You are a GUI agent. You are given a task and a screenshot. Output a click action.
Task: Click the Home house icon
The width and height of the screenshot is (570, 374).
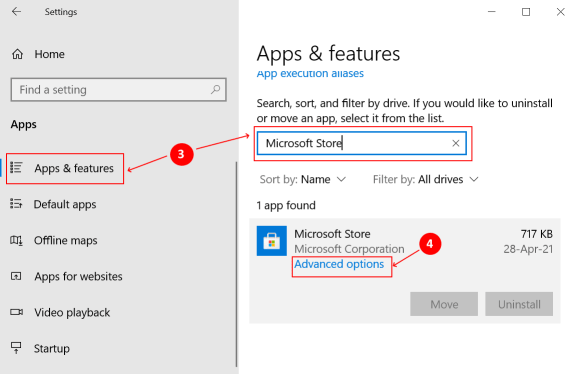17,54
